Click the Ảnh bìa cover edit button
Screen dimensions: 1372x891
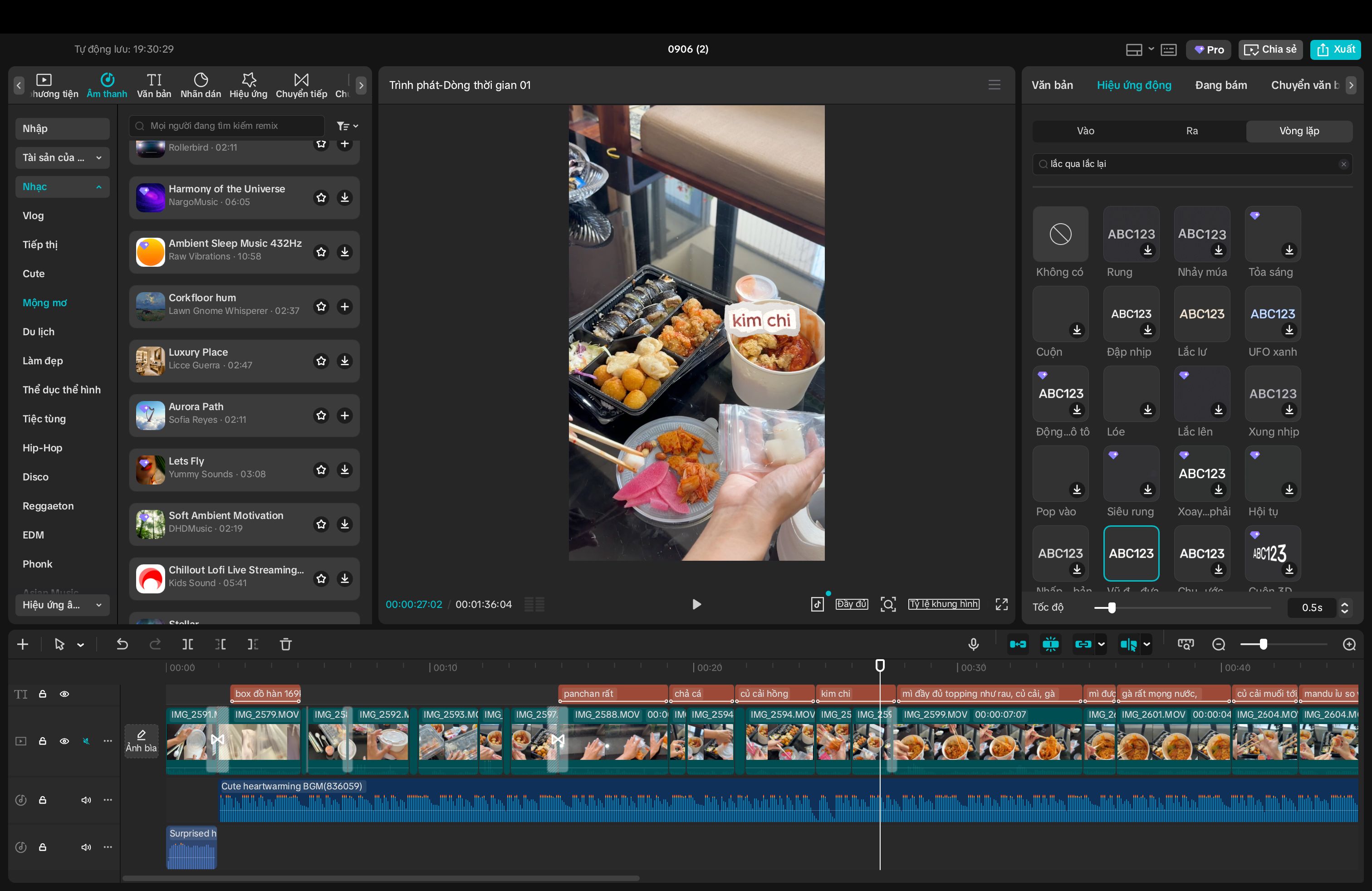click(x=141, y=740)
